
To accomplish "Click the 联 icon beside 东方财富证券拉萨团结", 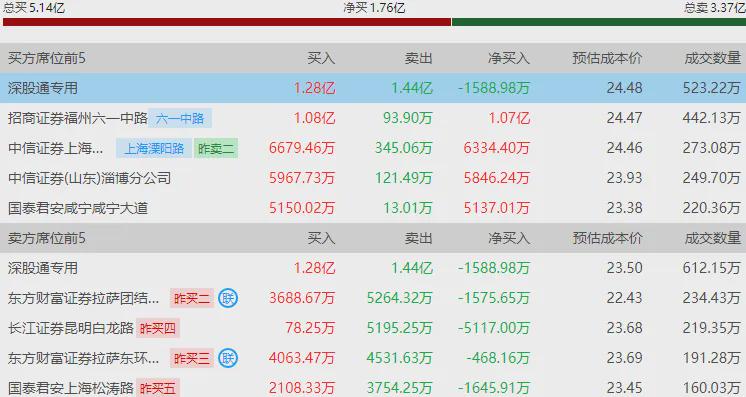I will pyautogui.click(x=228, y=298).
